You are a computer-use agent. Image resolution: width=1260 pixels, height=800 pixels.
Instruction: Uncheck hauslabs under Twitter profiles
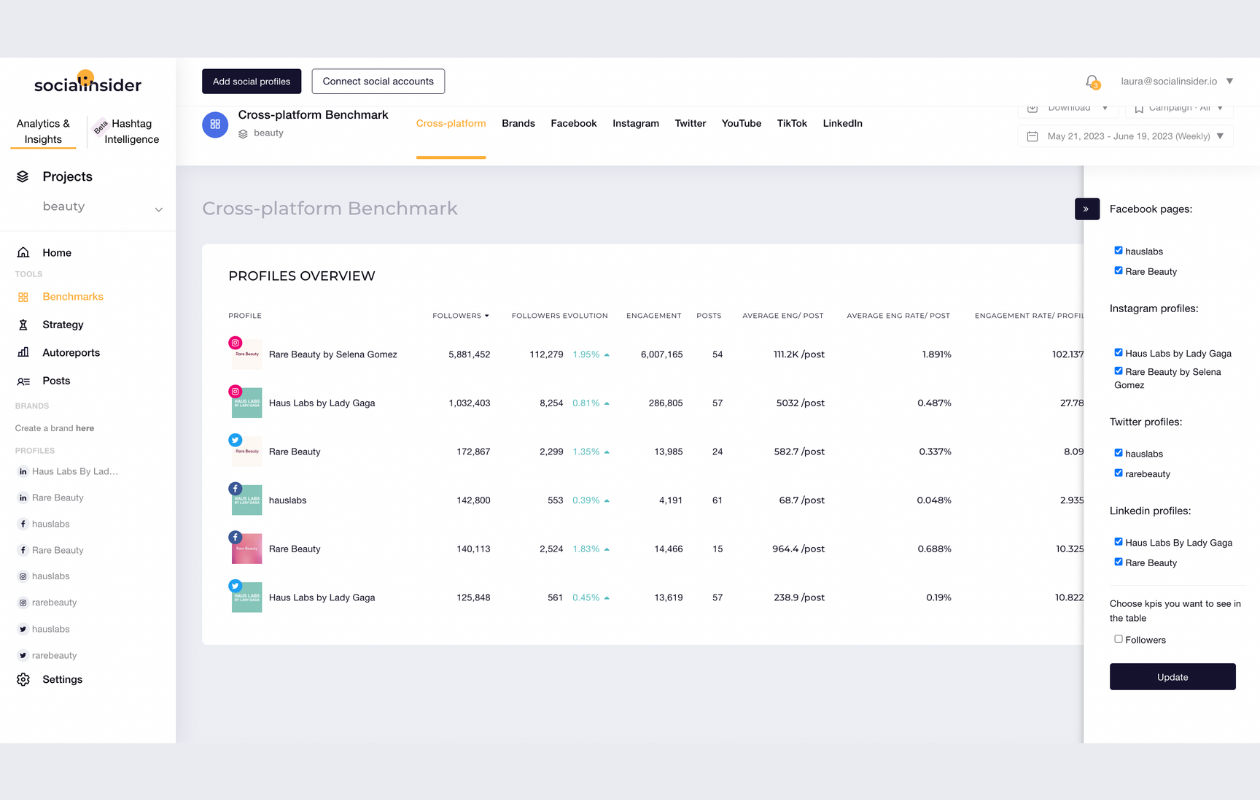(x=1118, y=453)
